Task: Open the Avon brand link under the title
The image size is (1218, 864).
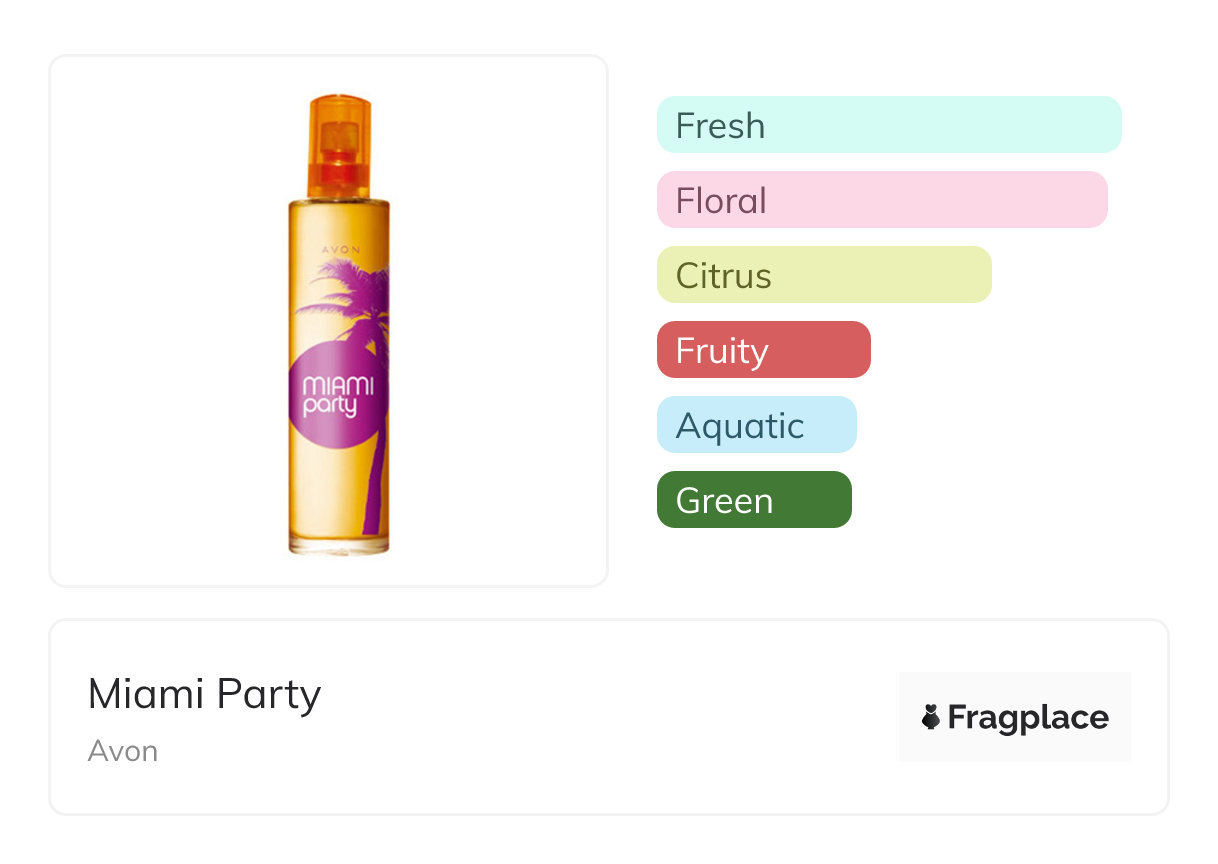Action: (x=123, y=751)
